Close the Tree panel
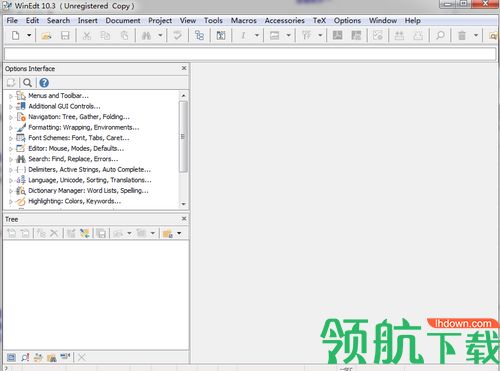The image size is (500, 371). point(184,219)
